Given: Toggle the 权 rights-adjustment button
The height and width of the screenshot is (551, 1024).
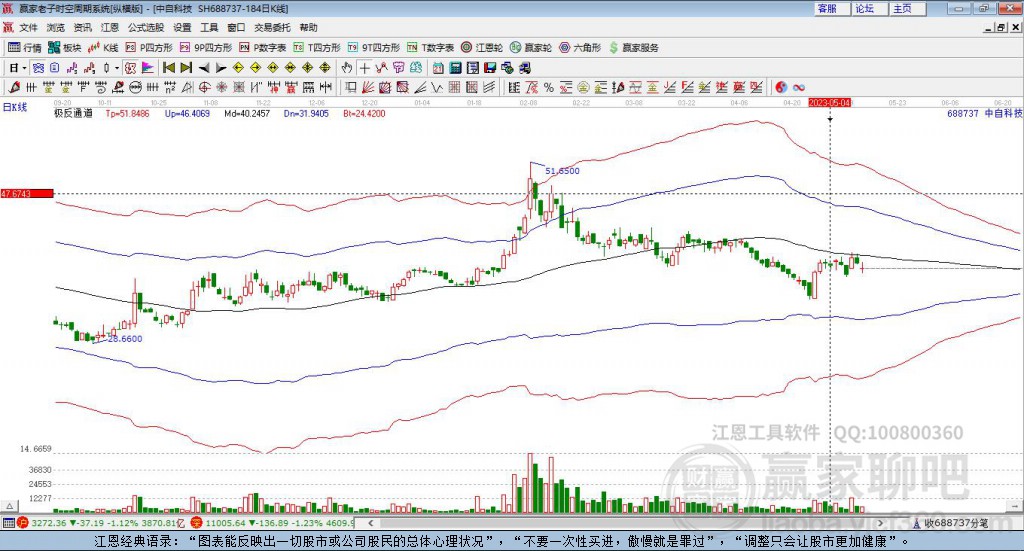Looking at the screenshot, I should [131, 68].
